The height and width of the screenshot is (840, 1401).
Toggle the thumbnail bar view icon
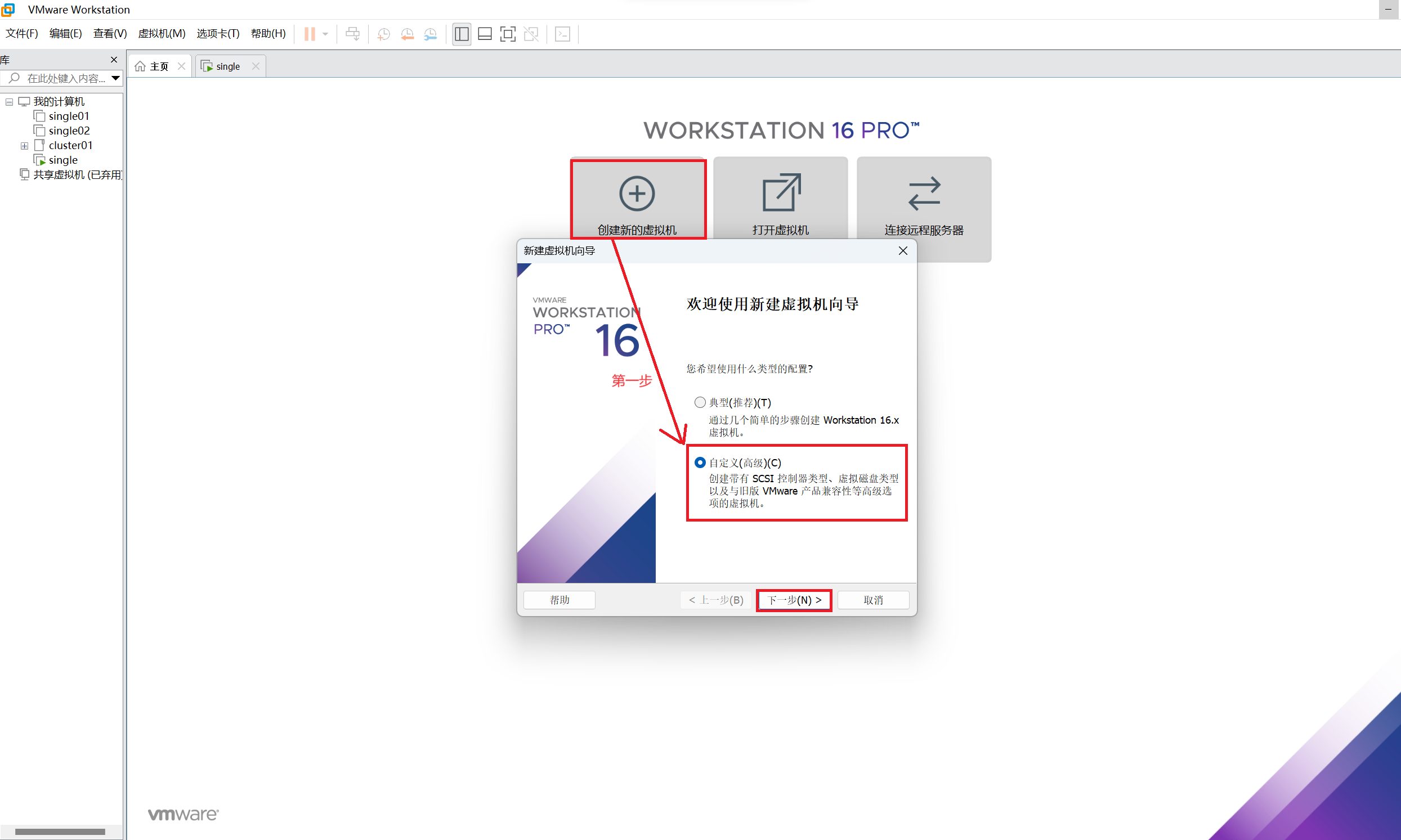pos(485,34)
